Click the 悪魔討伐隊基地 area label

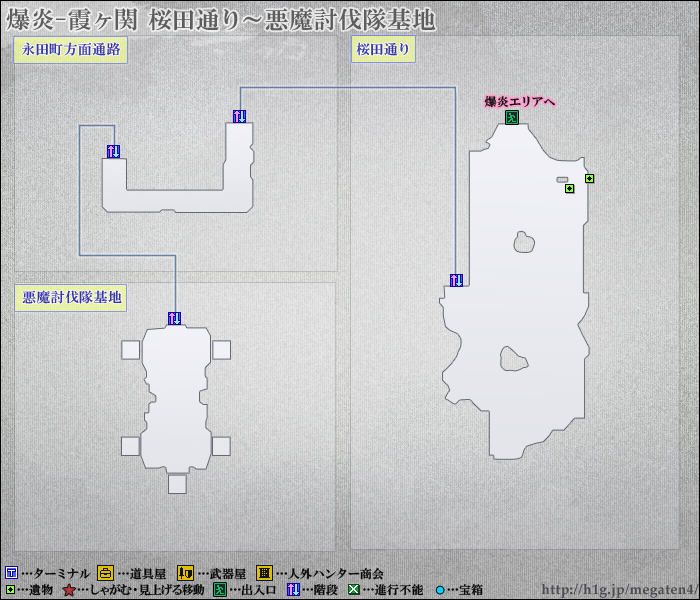click(71, 297)
